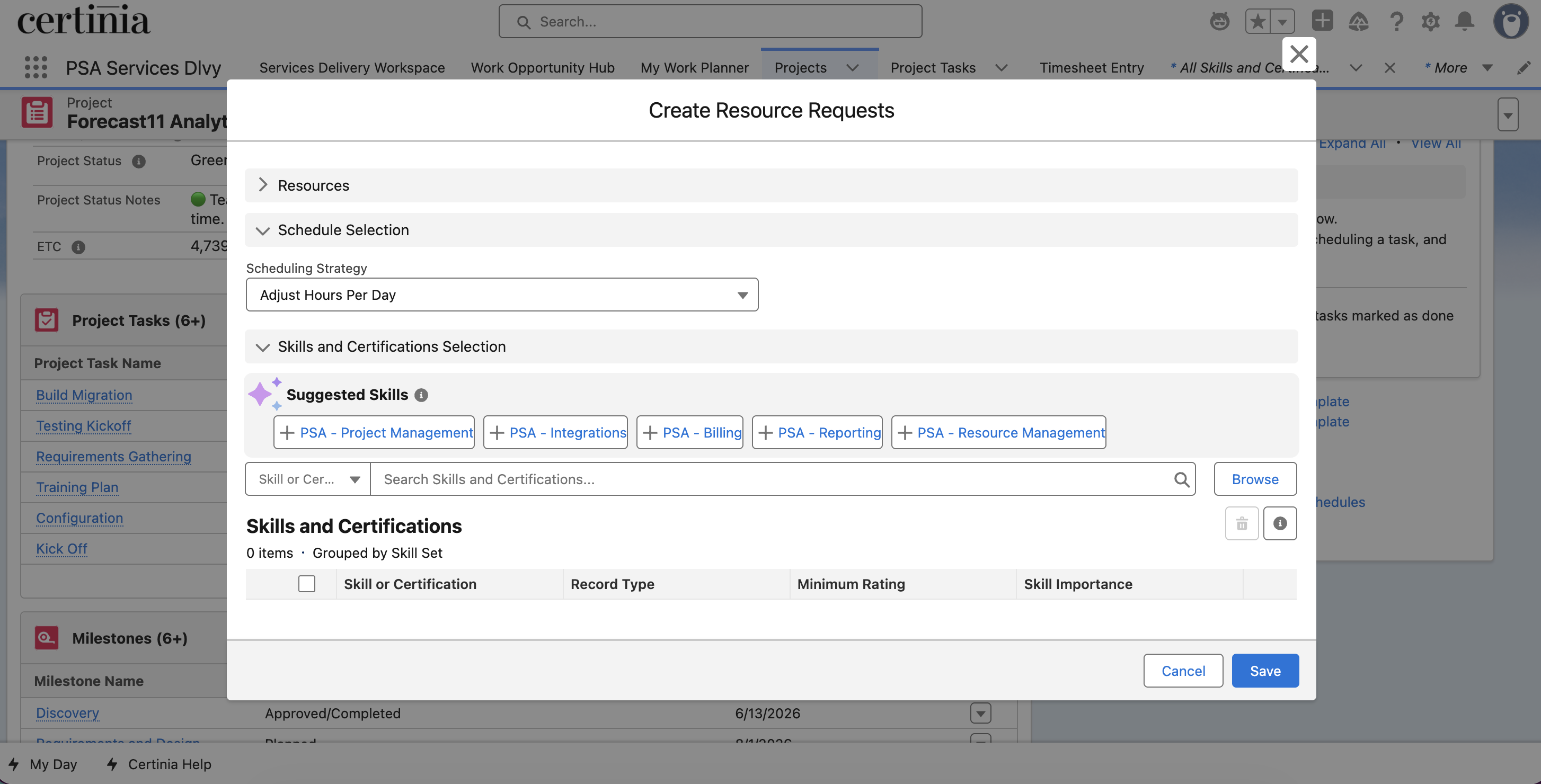Screen dimensions: 1541x784
Task: Switch to Work Opportunity Hub tab
Action: (543, 68)
